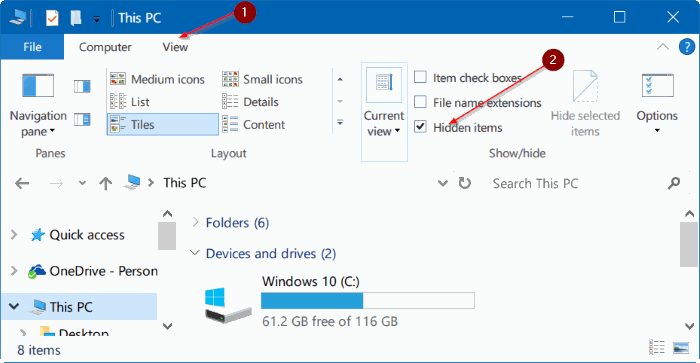
Task: Enable Item check boxes
Action: click(420, 77)
